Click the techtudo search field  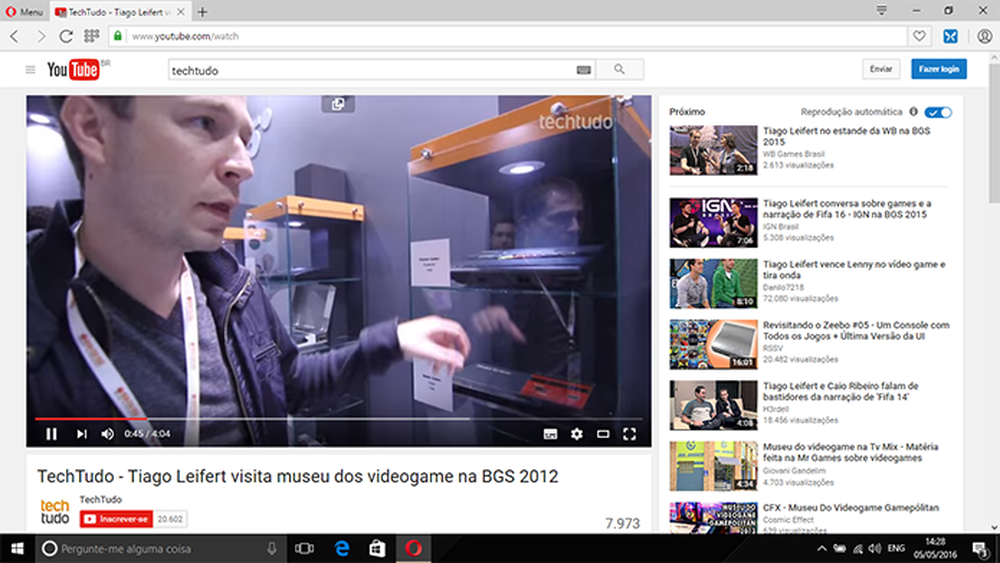tap(372, 70)
